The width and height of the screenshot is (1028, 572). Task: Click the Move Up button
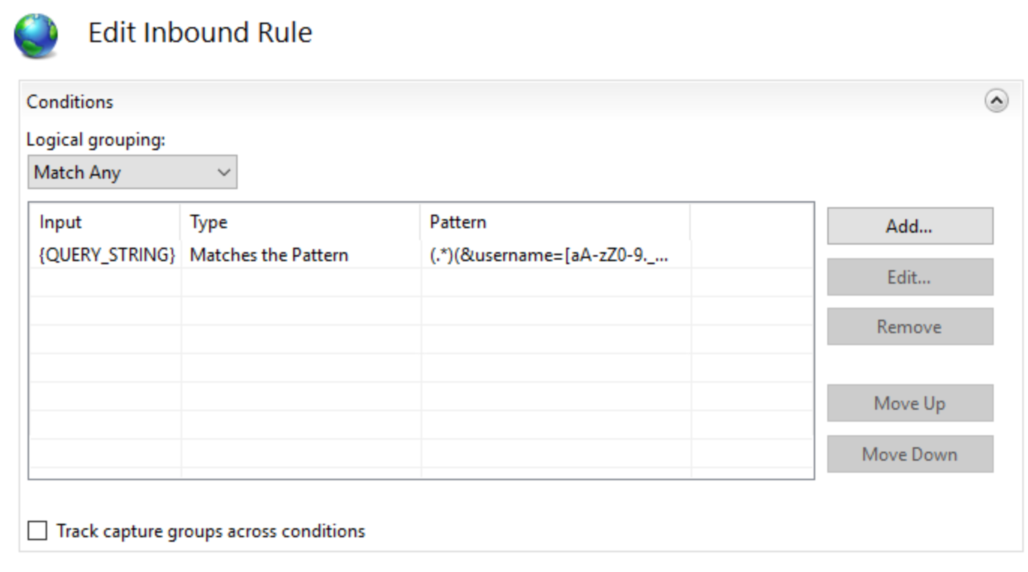pos(909,403)
